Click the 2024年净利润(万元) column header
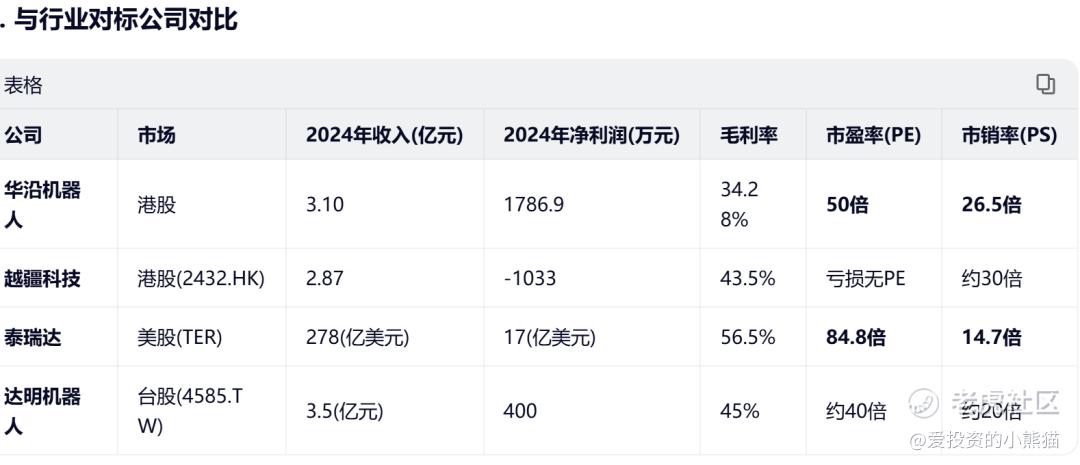The height and width of the screenshot is (465, 1080). pyautogui.click(x=591, y=136)
